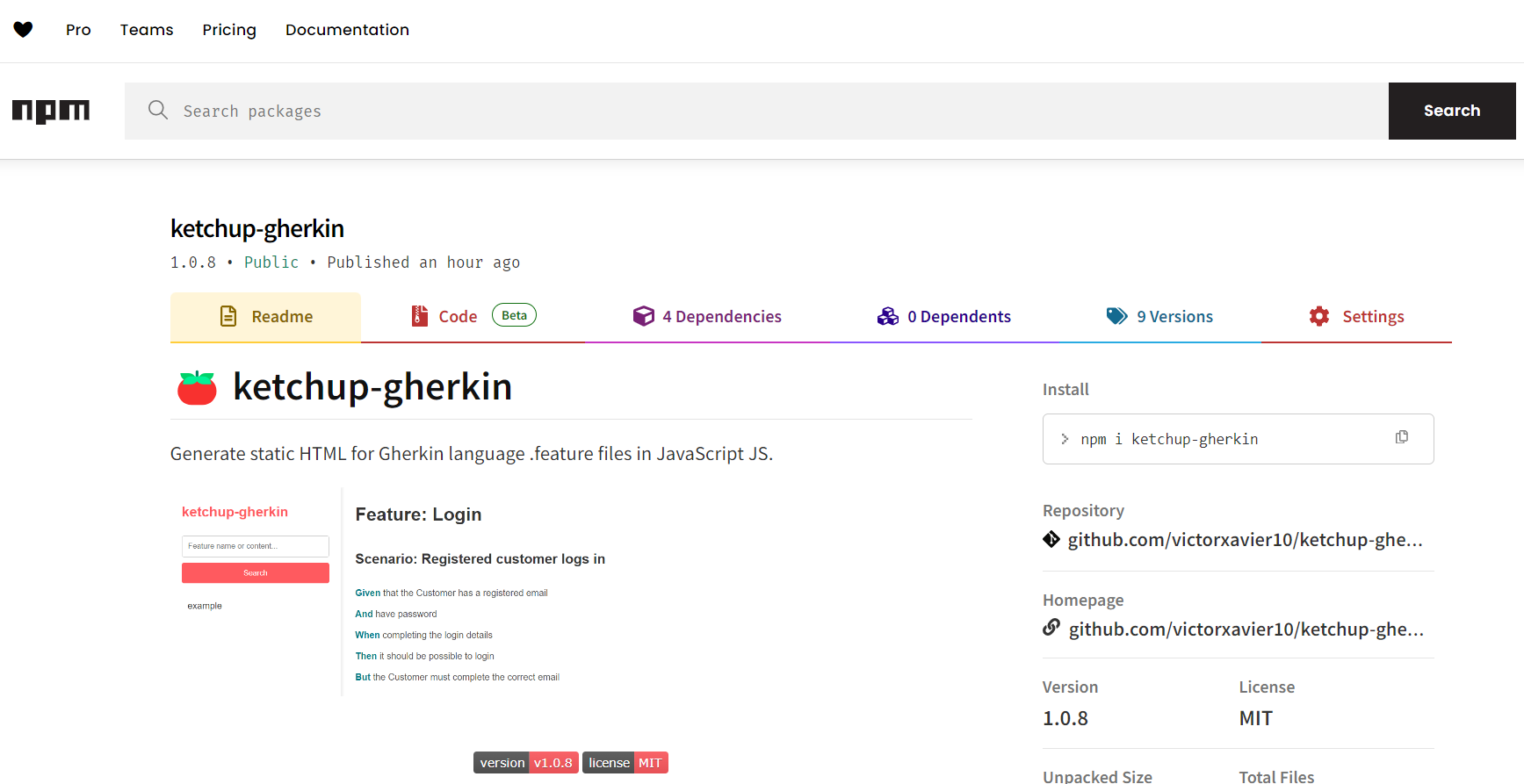Click the MIT value under License

[x=1256, y=718]
